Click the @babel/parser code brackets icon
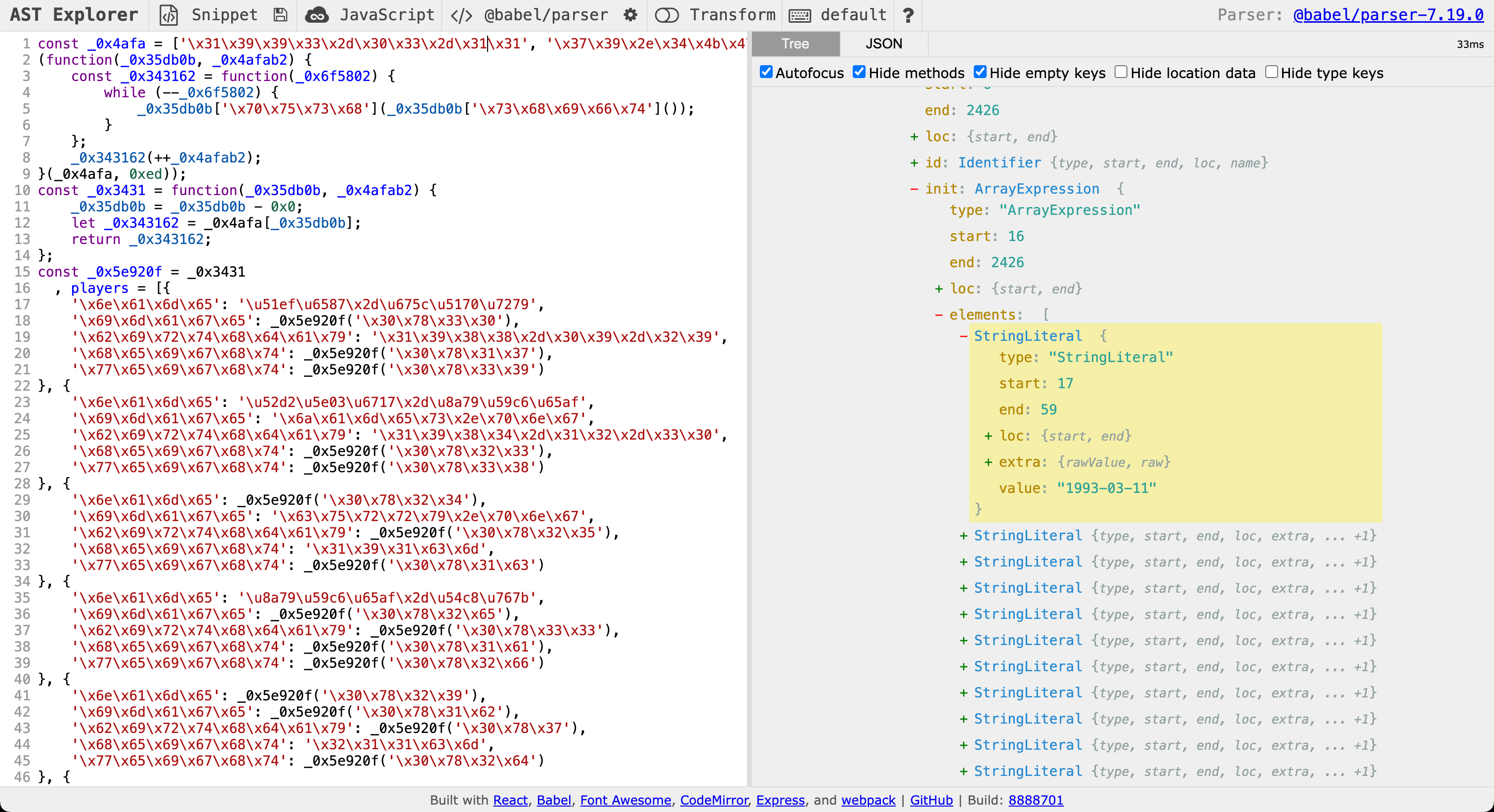 pyautogui.click(x=461, y=15)
